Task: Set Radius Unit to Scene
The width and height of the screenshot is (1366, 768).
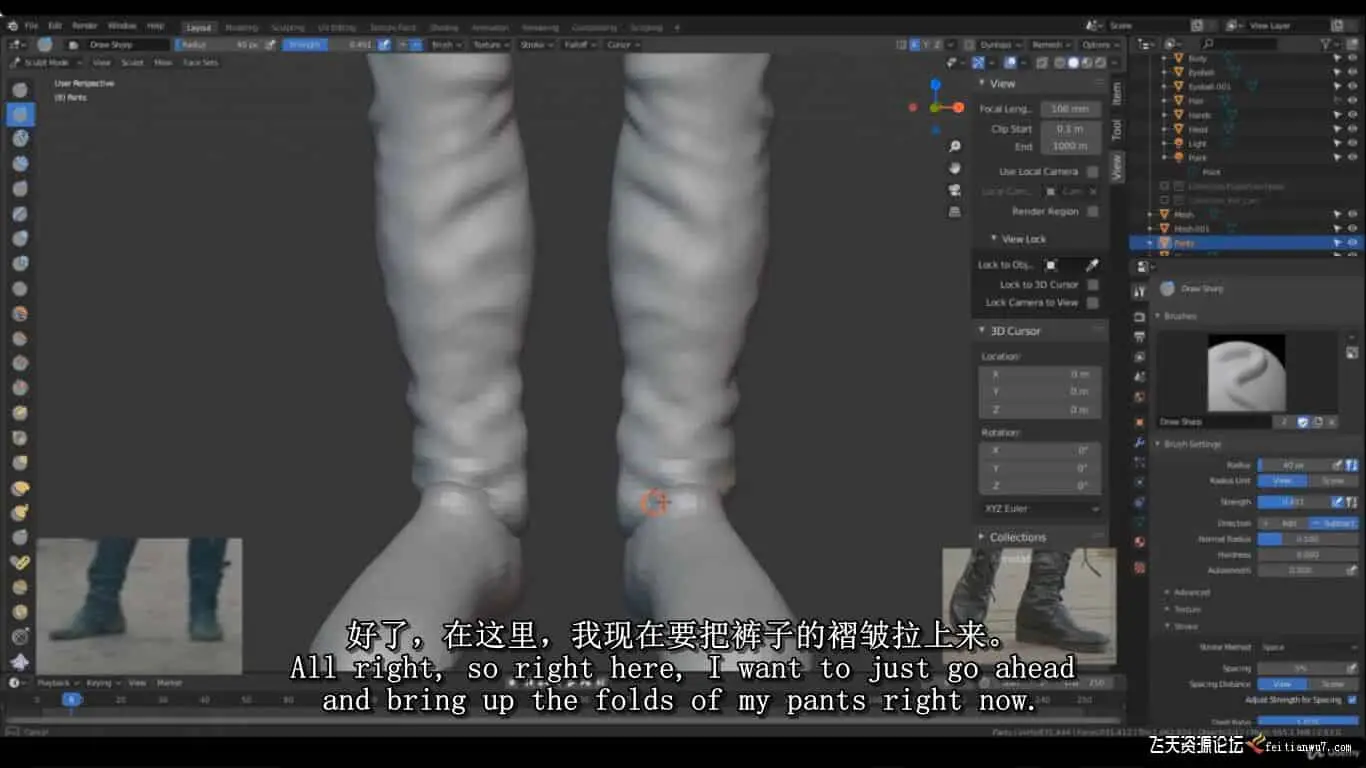Action: click(x=1333, y=481)
